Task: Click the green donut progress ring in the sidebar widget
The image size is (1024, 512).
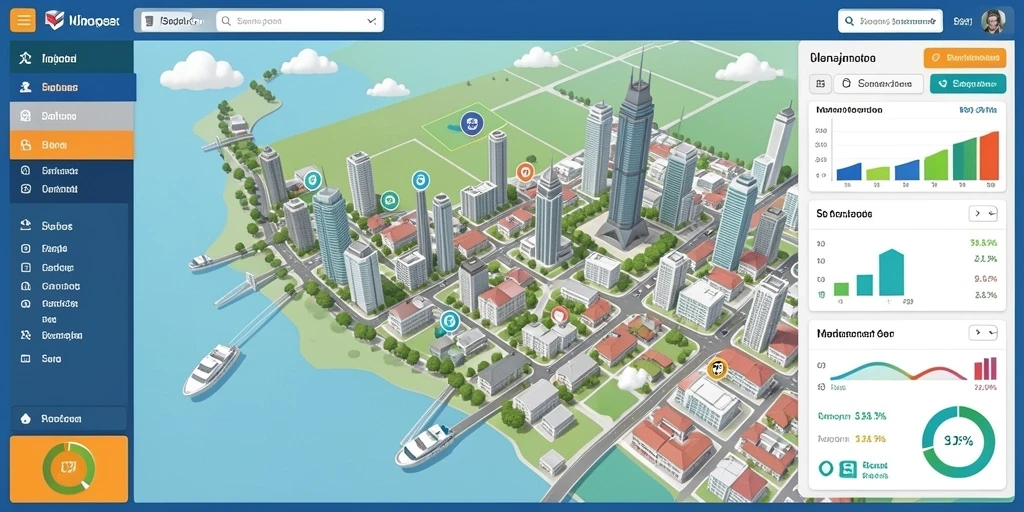Action: 69,468
